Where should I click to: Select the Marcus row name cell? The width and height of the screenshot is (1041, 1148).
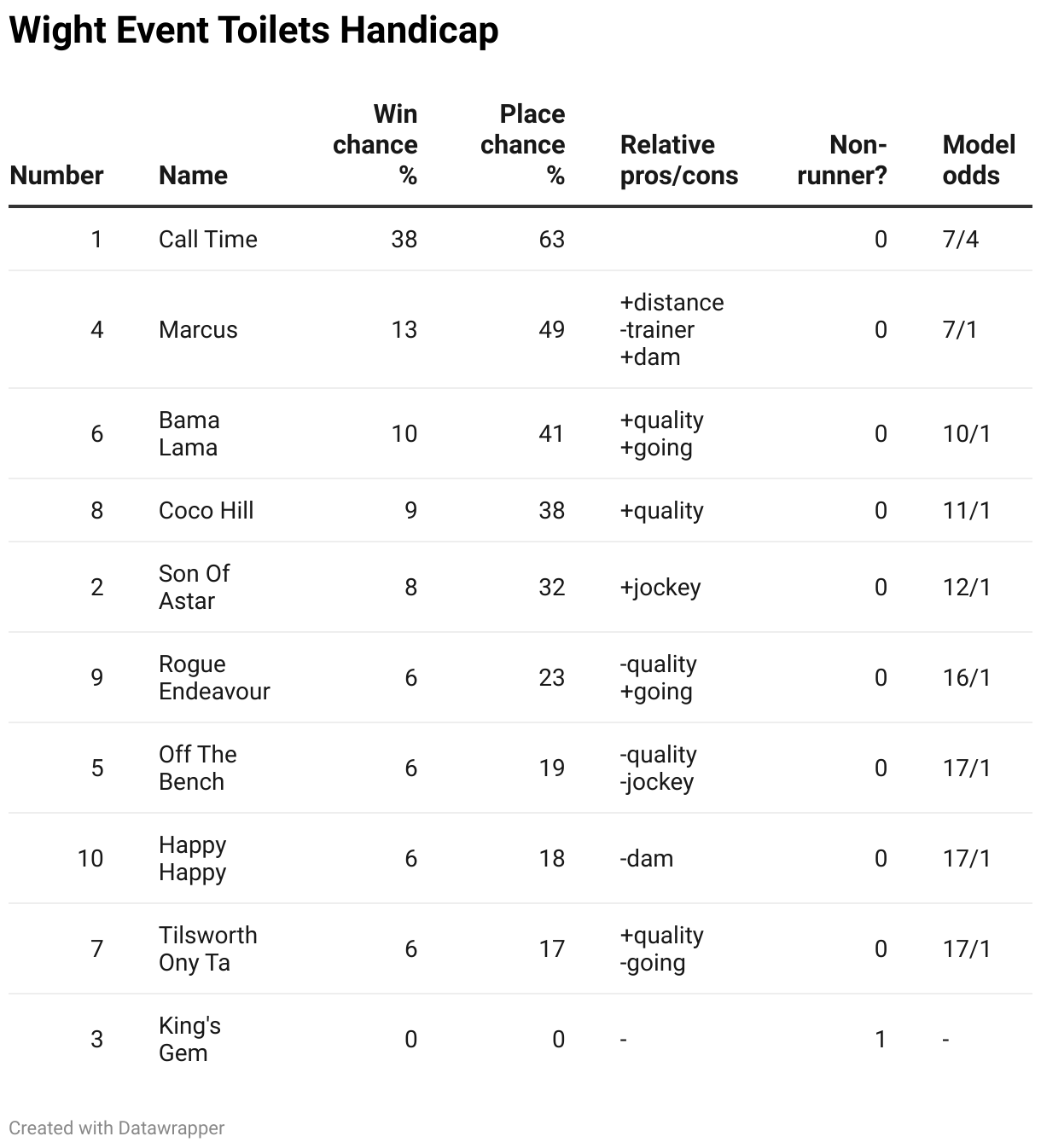coord(198,329)
